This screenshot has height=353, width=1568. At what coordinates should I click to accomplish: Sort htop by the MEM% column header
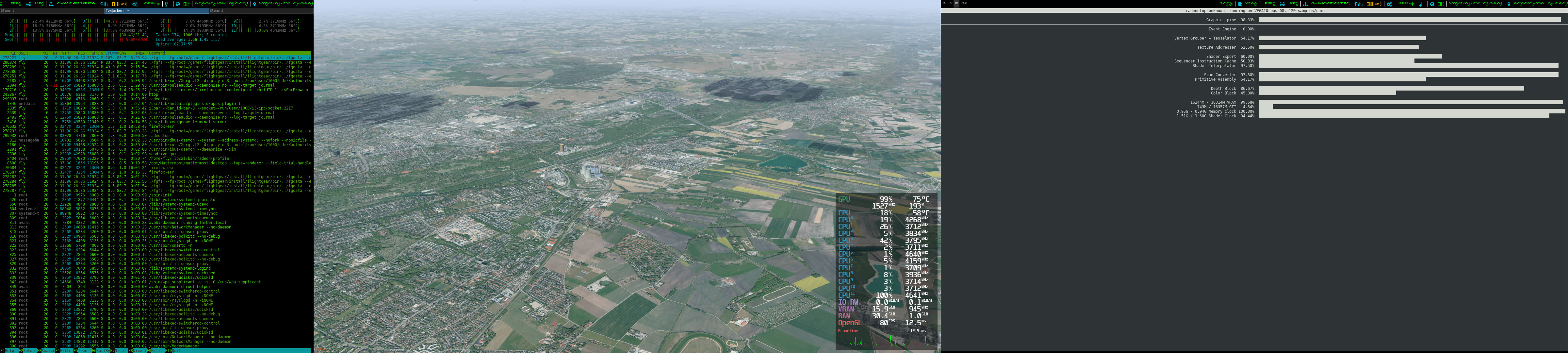[121, 53]
